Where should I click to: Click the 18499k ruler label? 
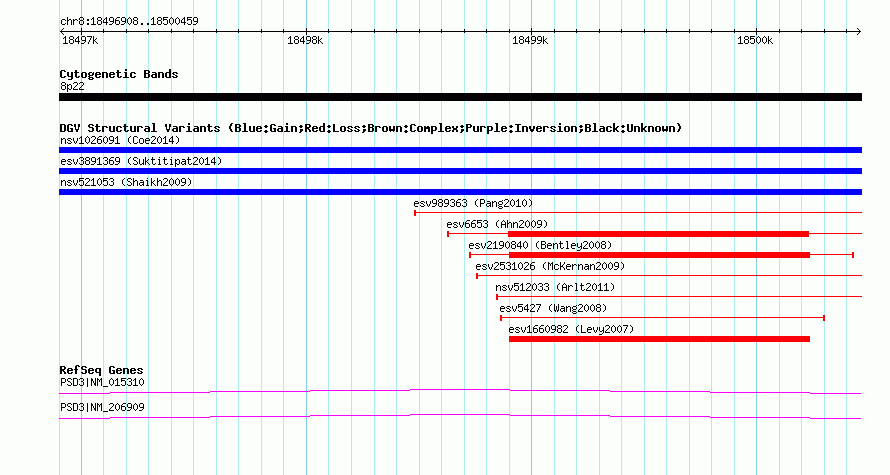[x=530, y=40]
